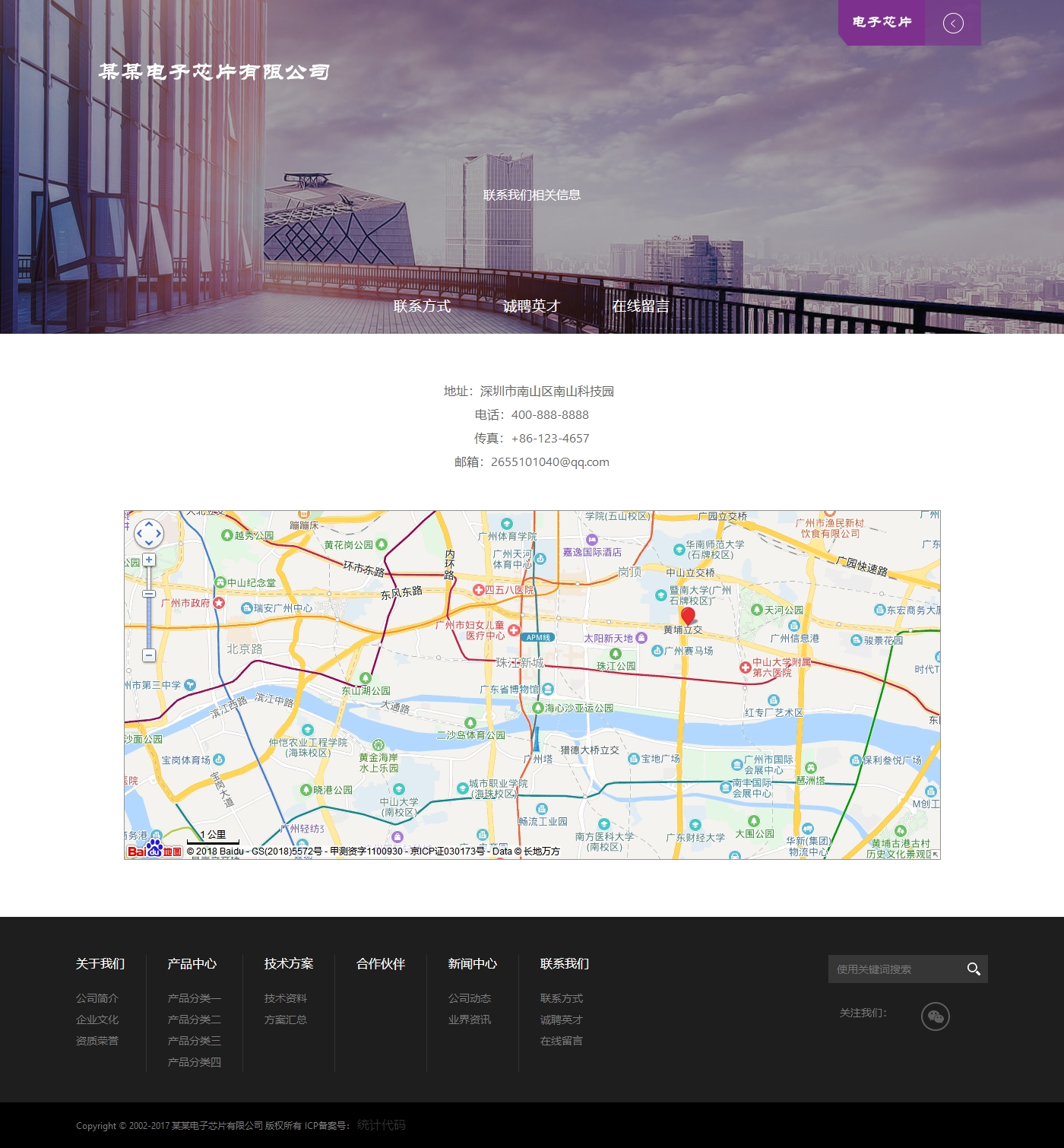Click email address 2655101040@qq.com
This screenshot has width=1064, height=1148.
550,461
